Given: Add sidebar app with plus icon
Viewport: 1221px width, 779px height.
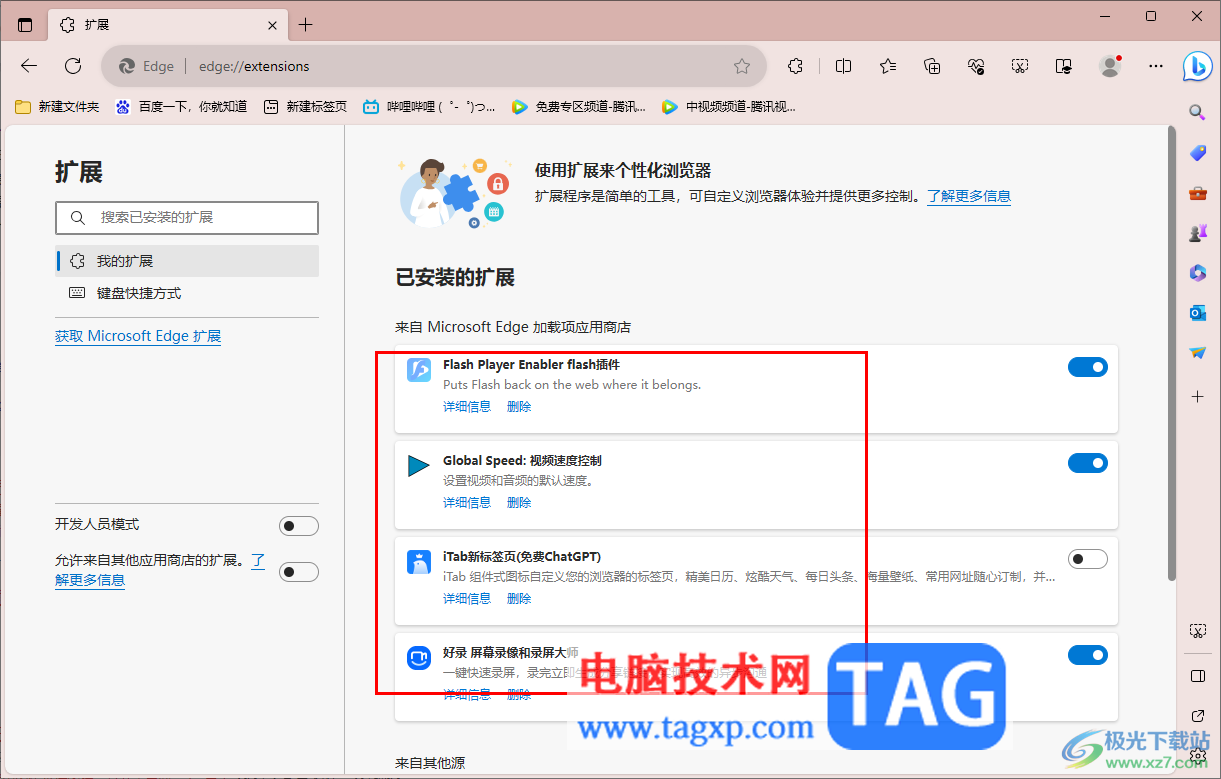Looking at the screenshot, I should click(x=1197, y=397).
